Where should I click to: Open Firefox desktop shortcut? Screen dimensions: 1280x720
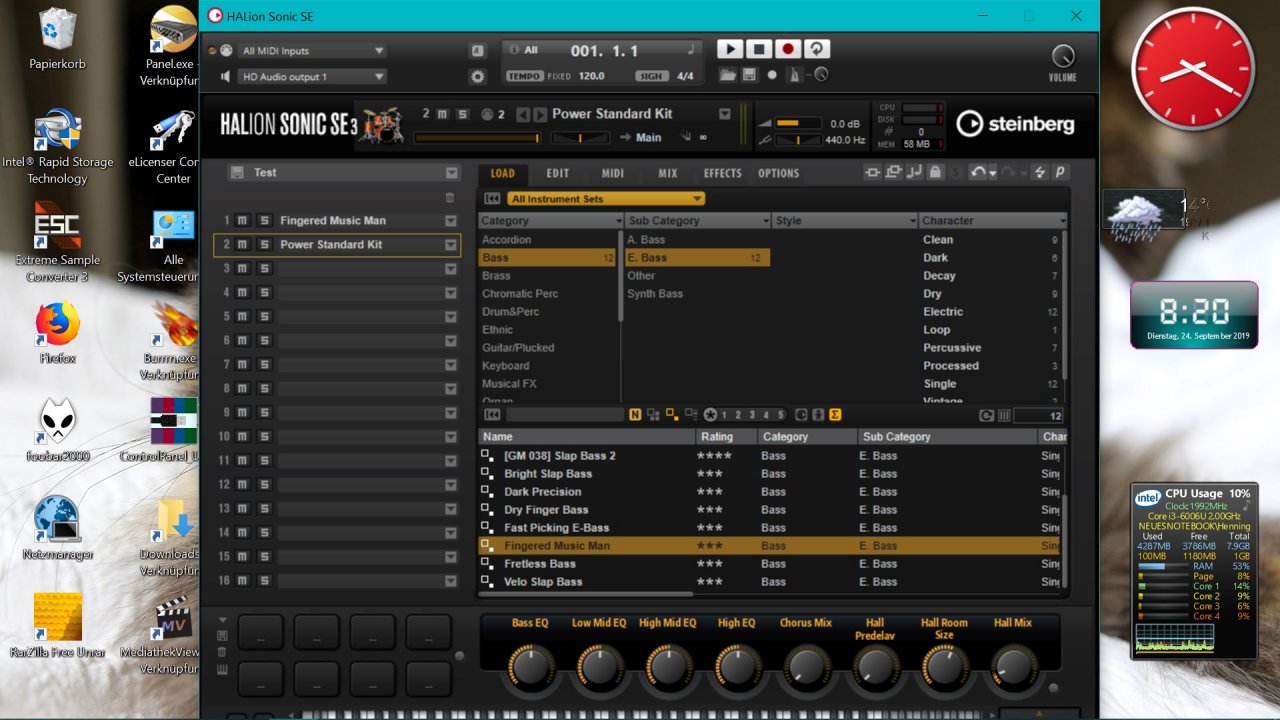[x=57, y=333]
